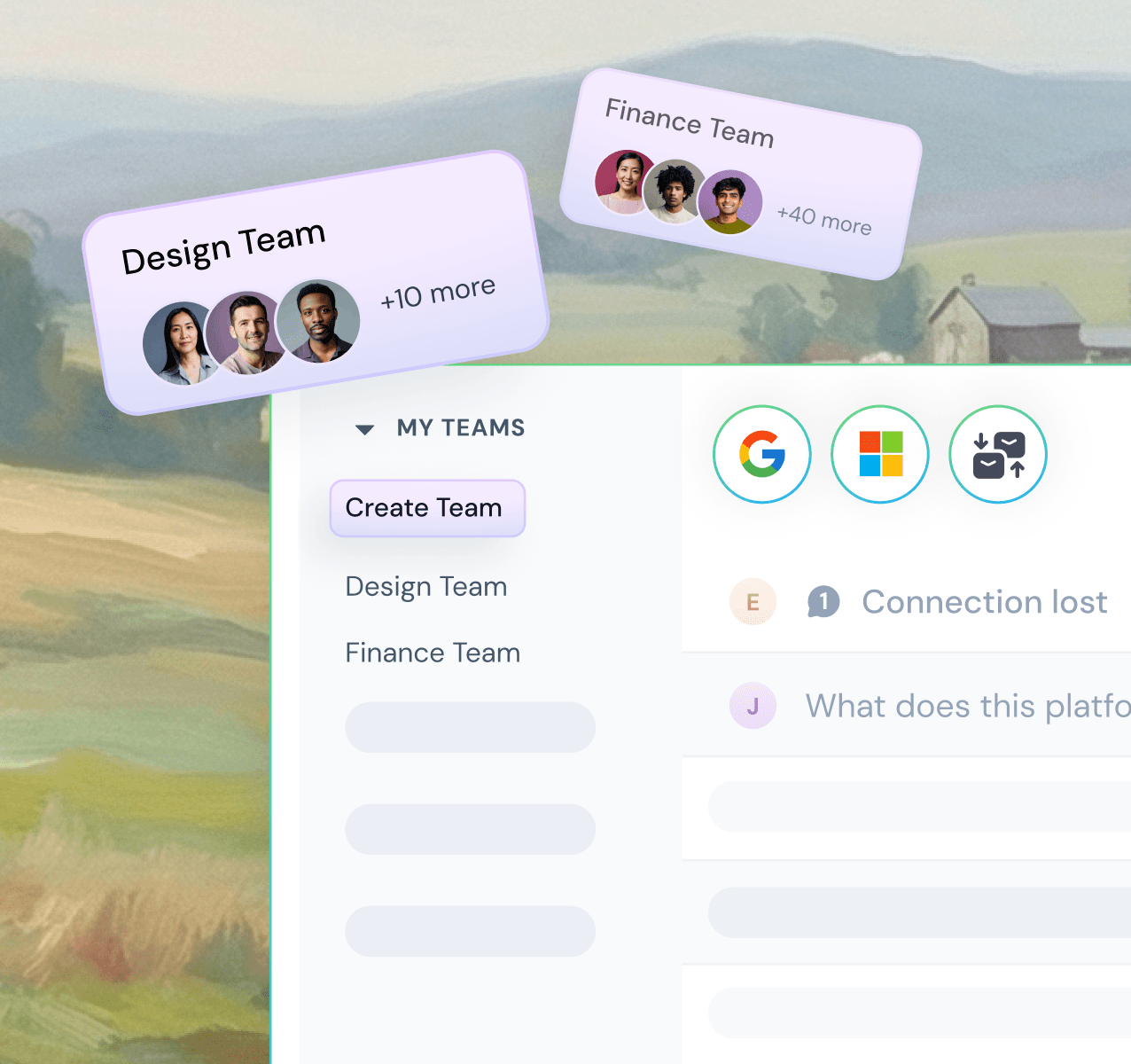Click the Microsoft logo icon

pyautogui.click(x=880, y=455)
